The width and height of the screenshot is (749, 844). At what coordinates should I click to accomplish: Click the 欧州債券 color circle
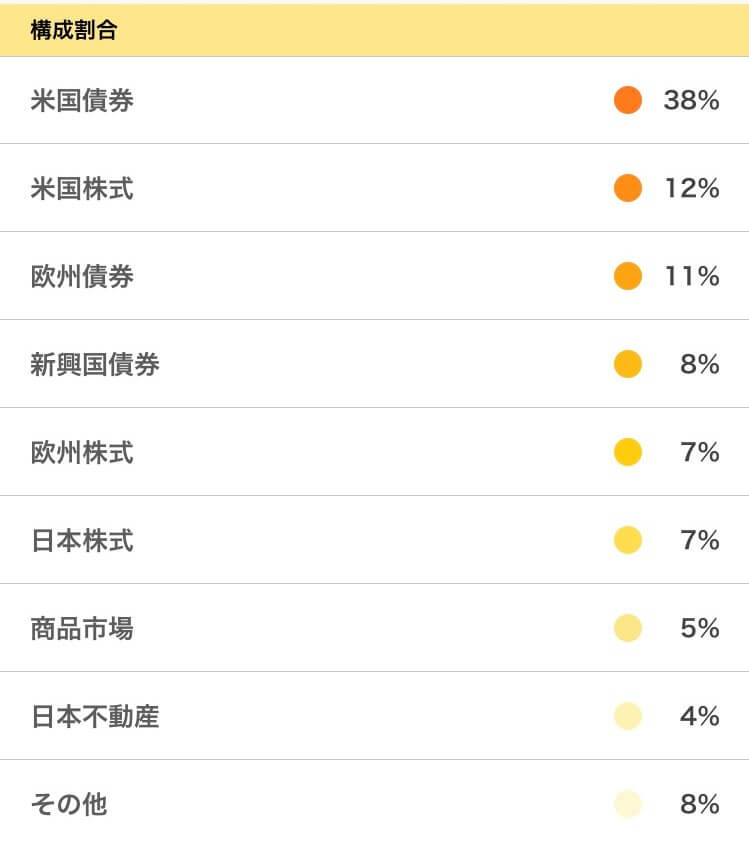pos(627,276)
